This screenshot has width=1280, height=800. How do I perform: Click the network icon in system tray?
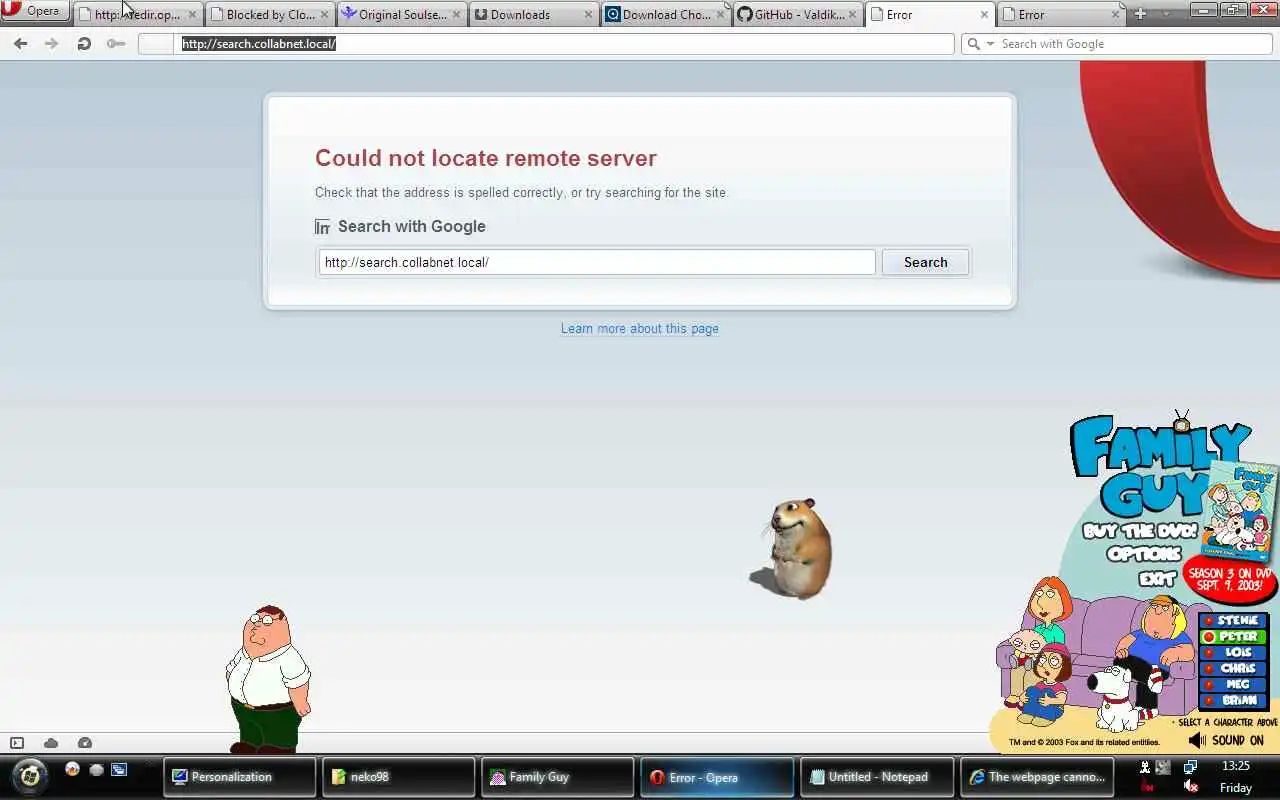pyautogui.click(x=1190, y=767)
